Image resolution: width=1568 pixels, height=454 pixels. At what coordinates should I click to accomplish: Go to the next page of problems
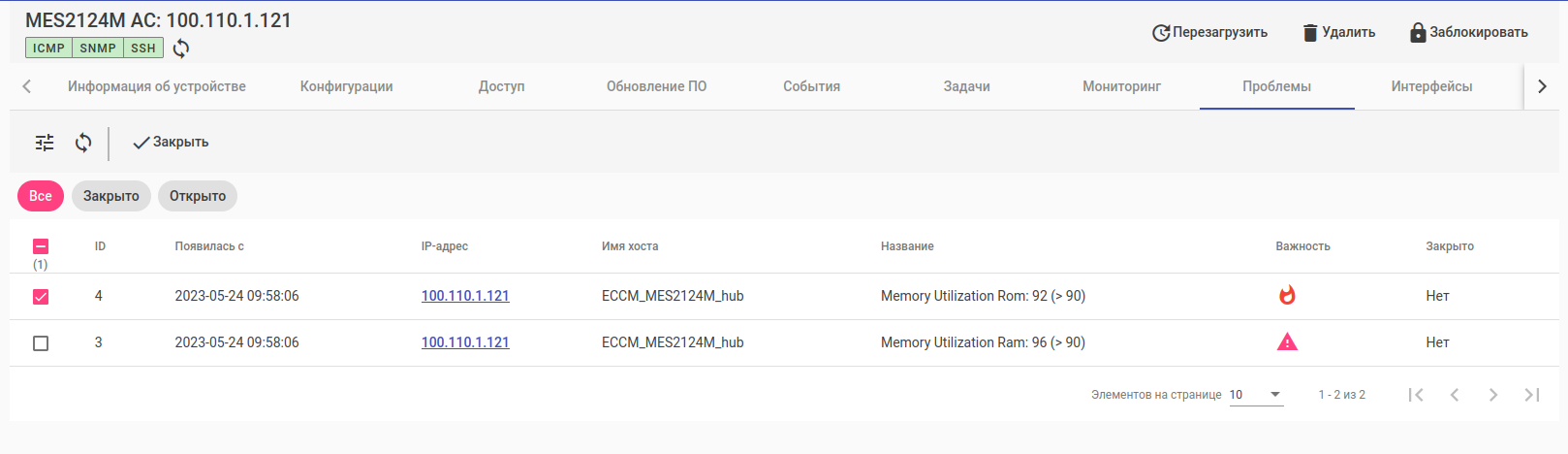(x=1493, y=395)
